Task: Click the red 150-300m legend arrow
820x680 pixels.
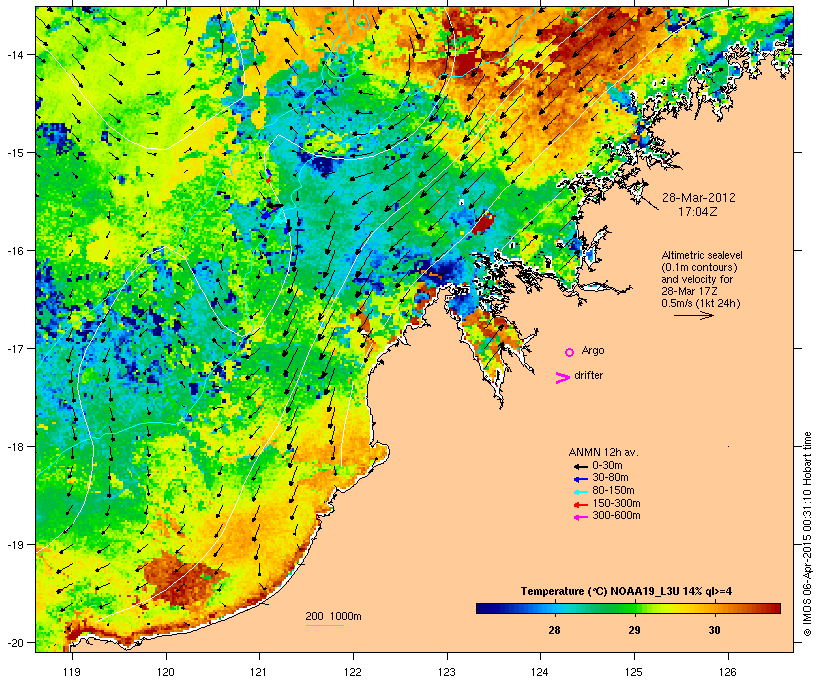Action: (x=581, y=505)
